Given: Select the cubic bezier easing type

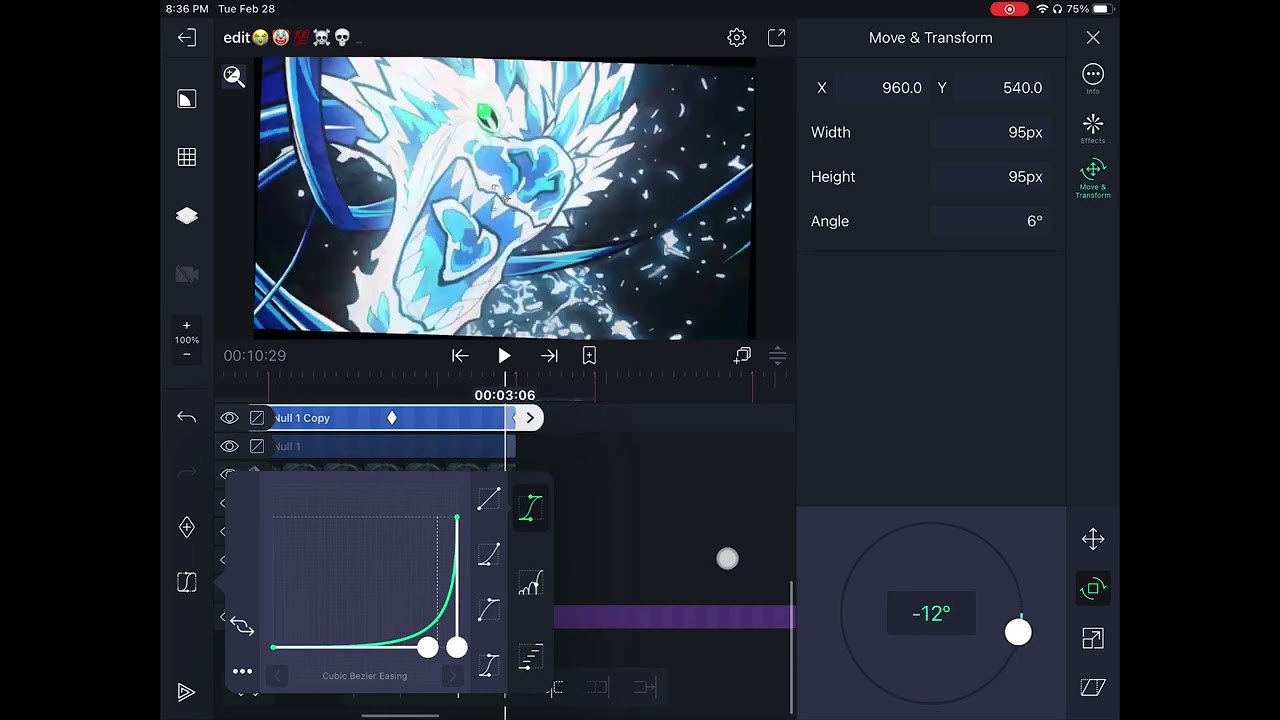Looking at the screenshot, I should pyautogui.click(x=531, y=508).
